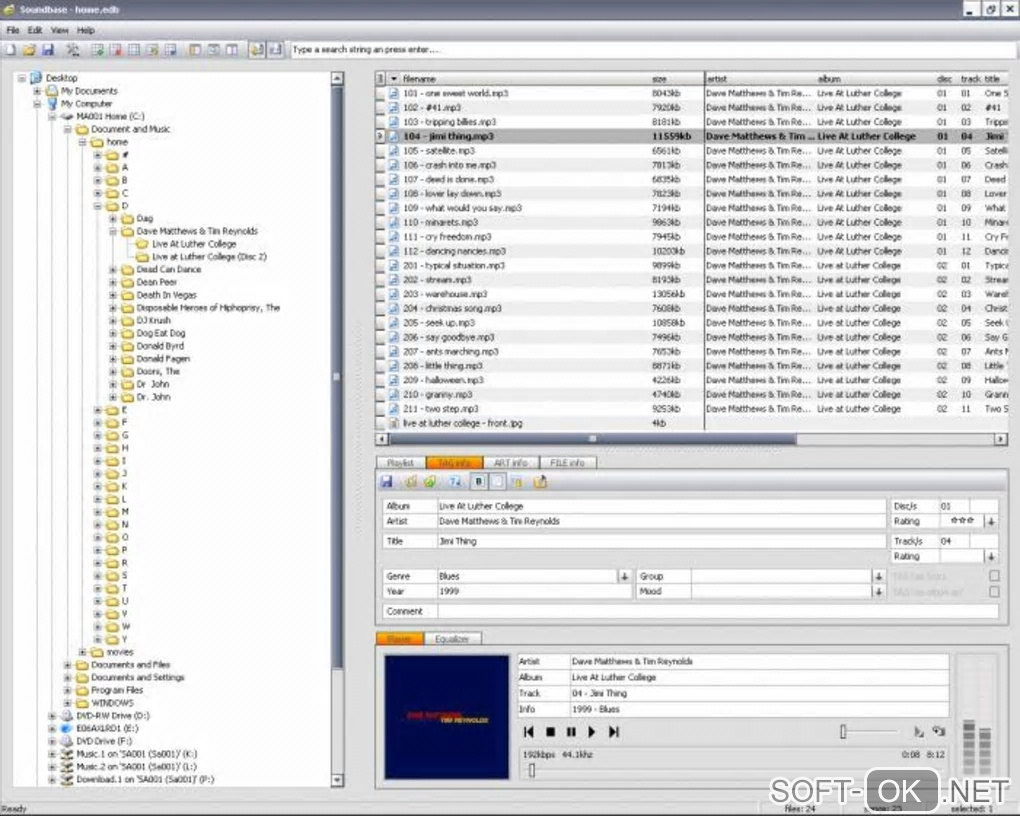Viewport: 1020px width, 816px height.
Task: Stop playback with the stop button
Action: 550,732
